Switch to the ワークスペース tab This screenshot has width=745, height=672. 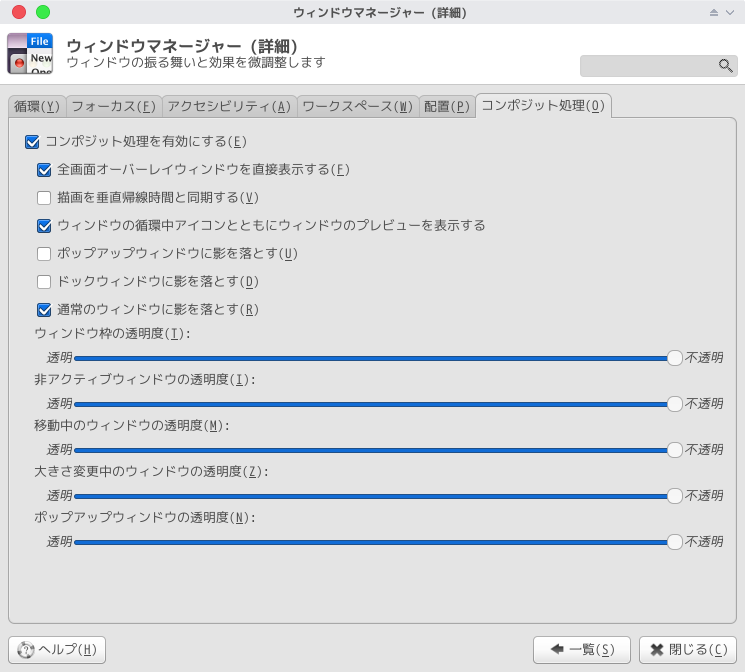pos(358,106)
